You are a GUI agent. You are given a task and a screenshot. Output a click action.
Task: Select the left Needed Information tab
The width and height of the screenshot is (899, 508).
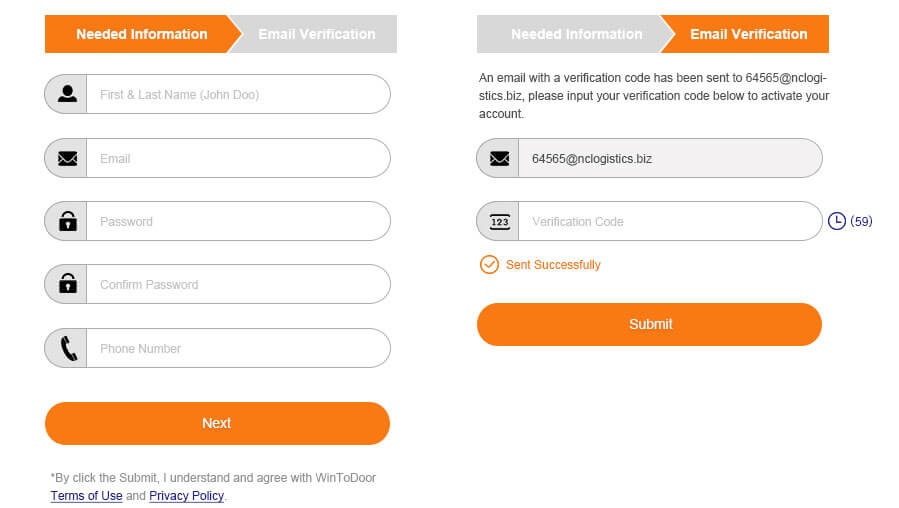141,34
